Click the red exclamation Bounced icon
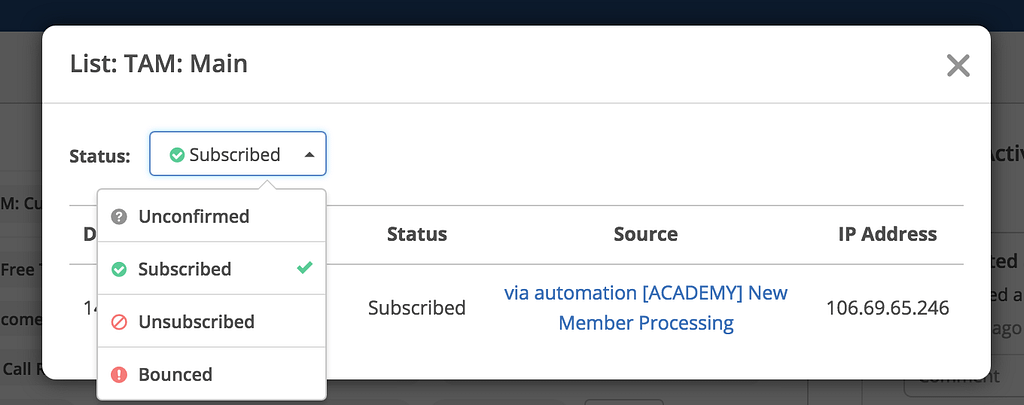The width and height of the screenshot is (1024, 405). pyautogui.click(x=119, y=374)
